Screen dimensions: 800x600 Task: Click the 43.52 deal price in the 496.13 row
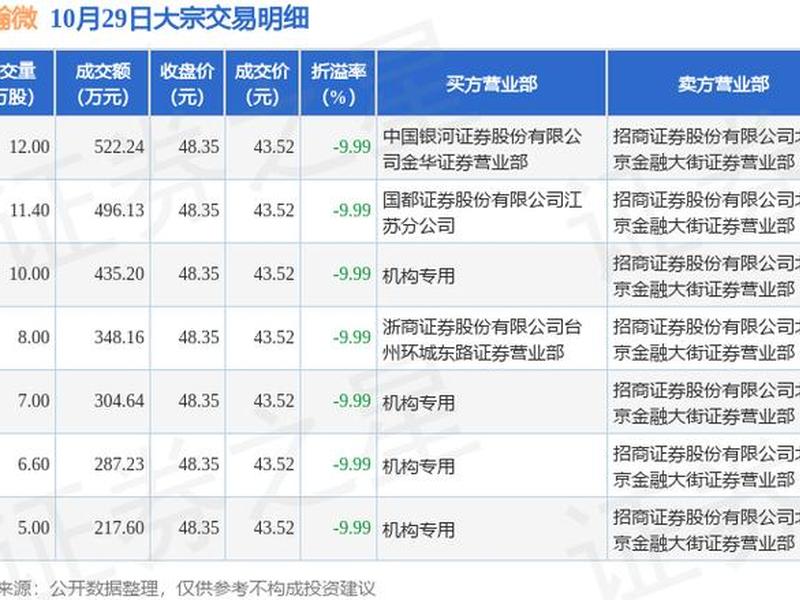pyautogui.click(x=274, y=210)
